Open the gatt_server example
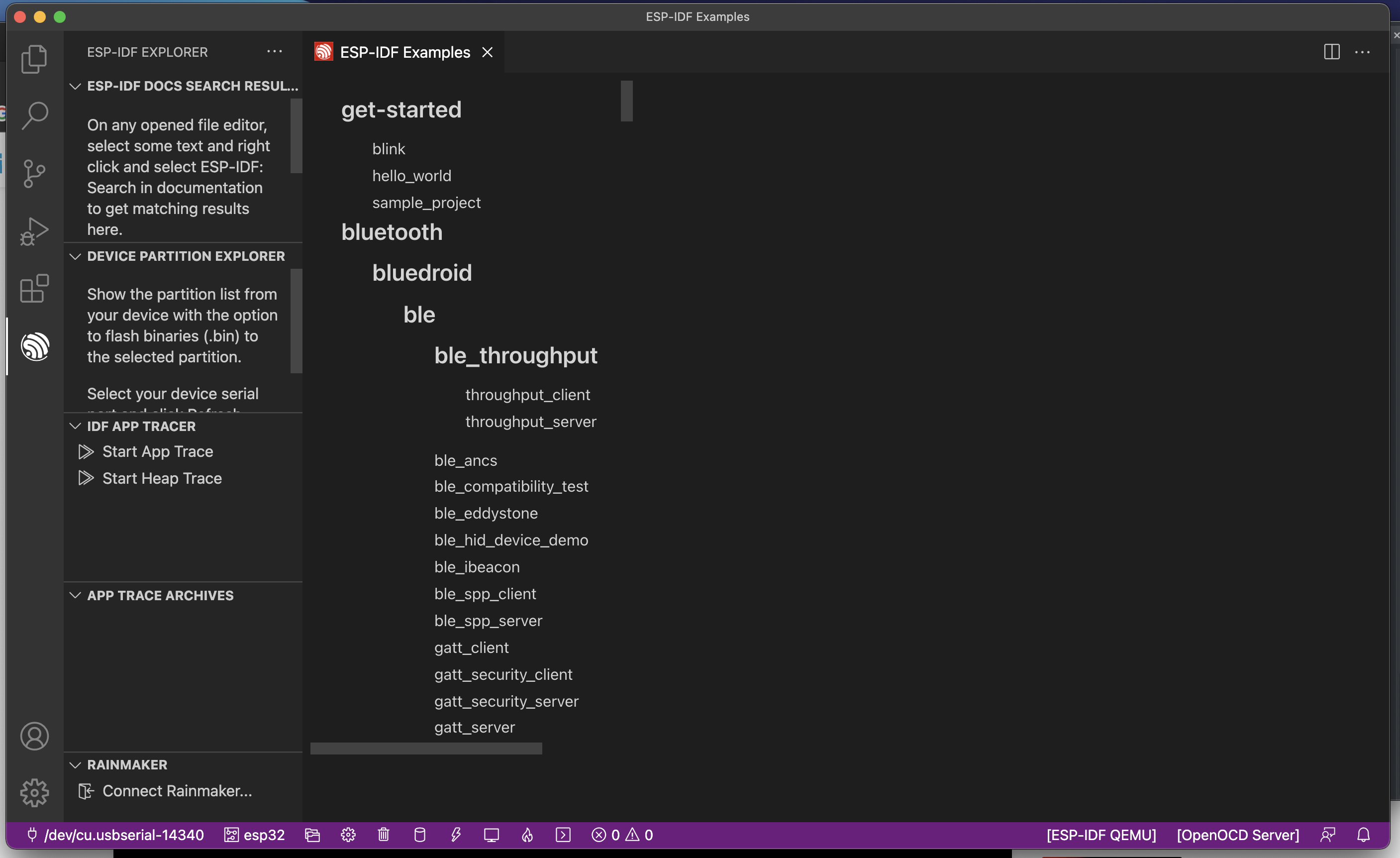This screenshot has width=1400, height=858. [475, 727]
